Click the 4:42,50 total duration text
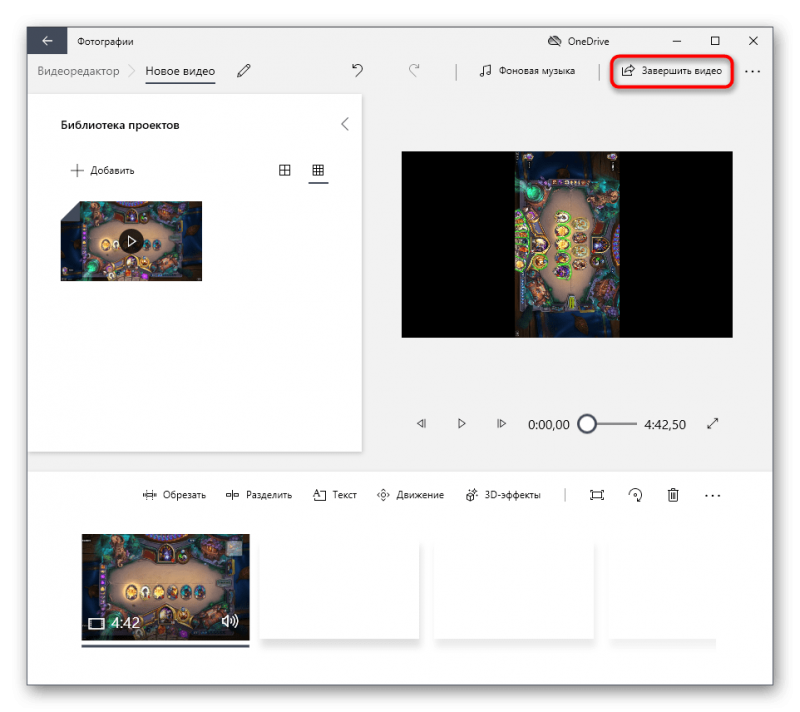 pyautogui.click(x=665, y=424)
